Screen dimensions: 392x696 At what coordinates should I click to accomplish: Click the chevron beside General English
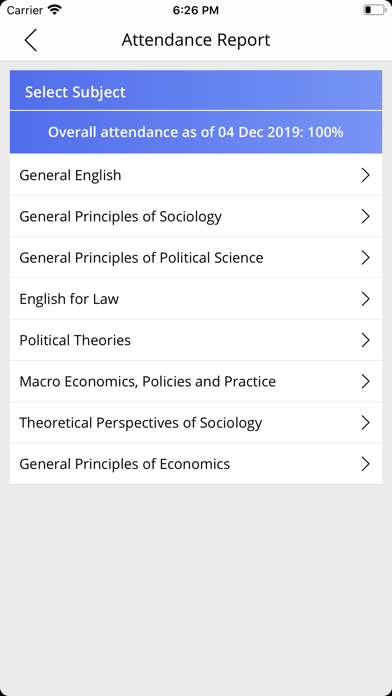pyautogui.click(x=365, y=175)
